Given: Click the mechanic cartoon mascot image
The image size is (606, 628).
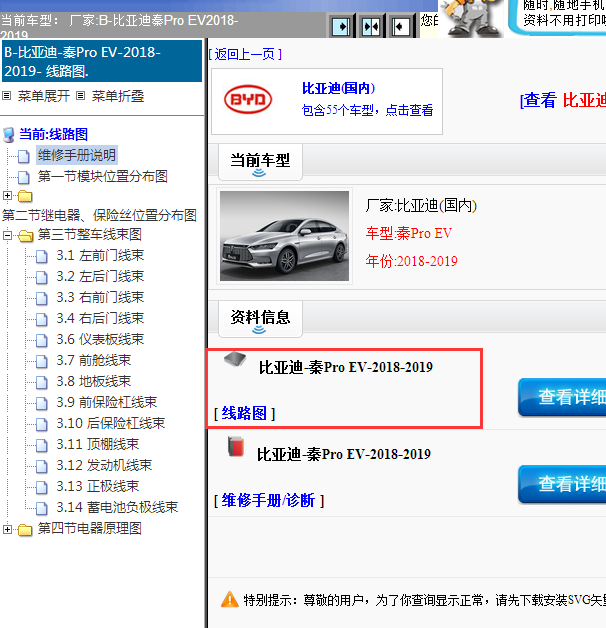Looking at the screenshot, I should coord(471,18).
